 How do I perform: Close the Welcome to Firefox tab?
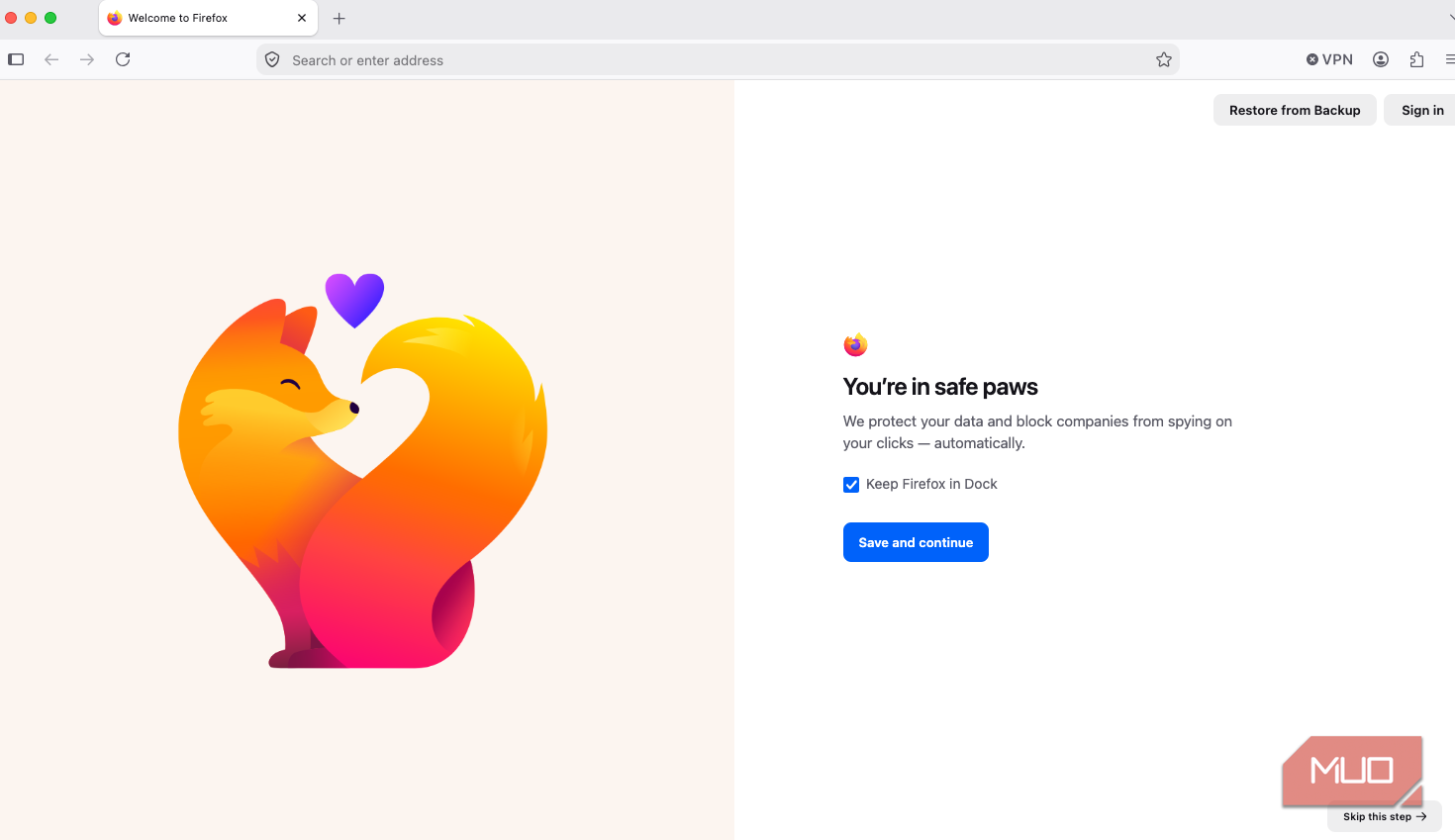[302, 18]
